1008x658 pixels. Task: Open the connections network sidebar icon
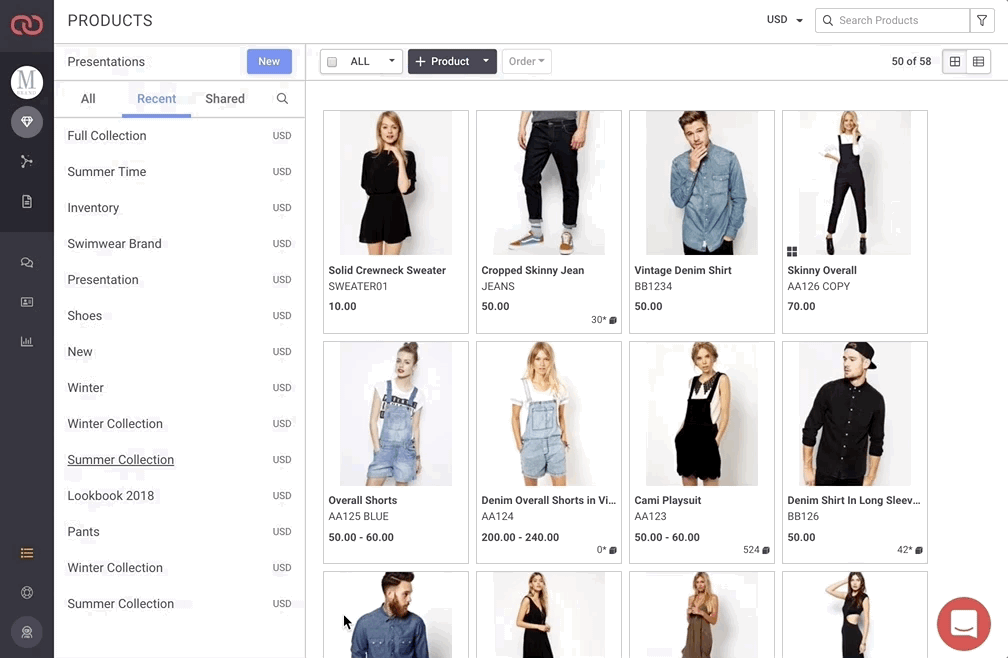pos(27,161)
